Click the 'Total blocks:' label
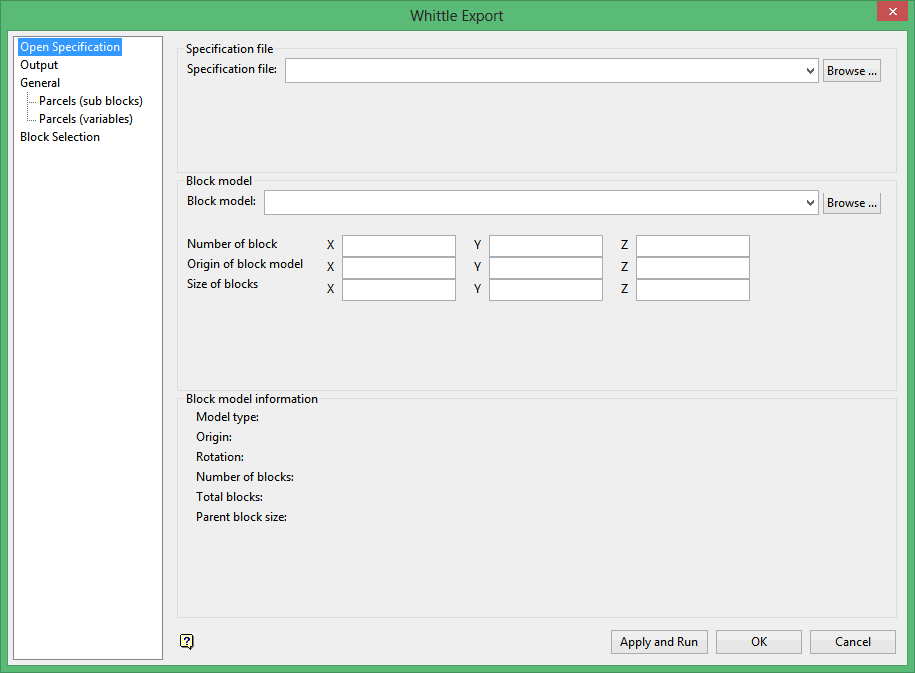Viewport: 915px width, 673px height. click(x=229, y=497)
